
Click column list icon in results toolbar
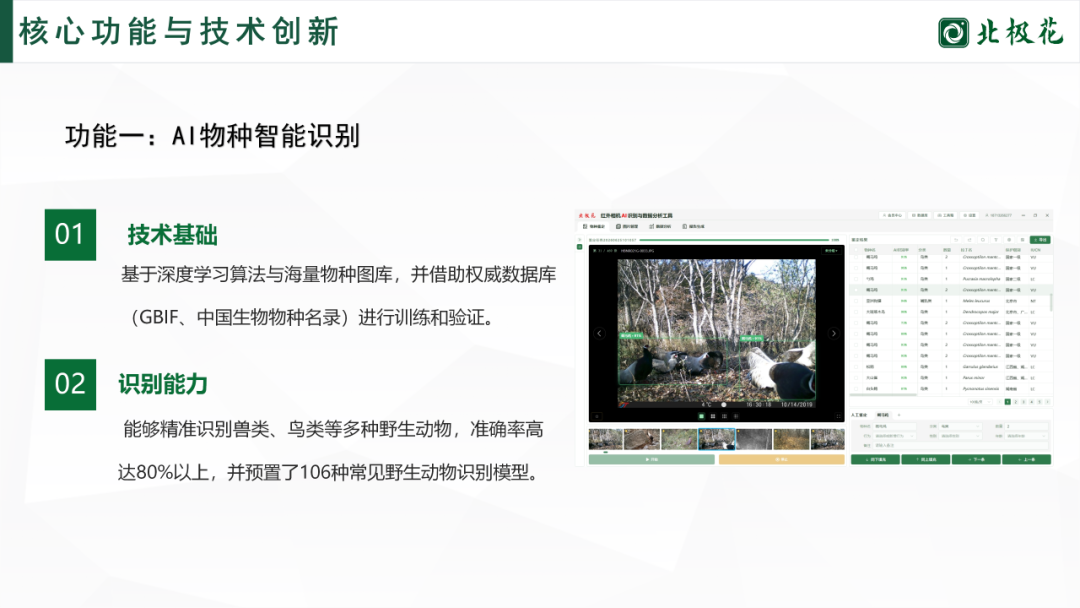pyautogui.click(x=1022, y=240)
